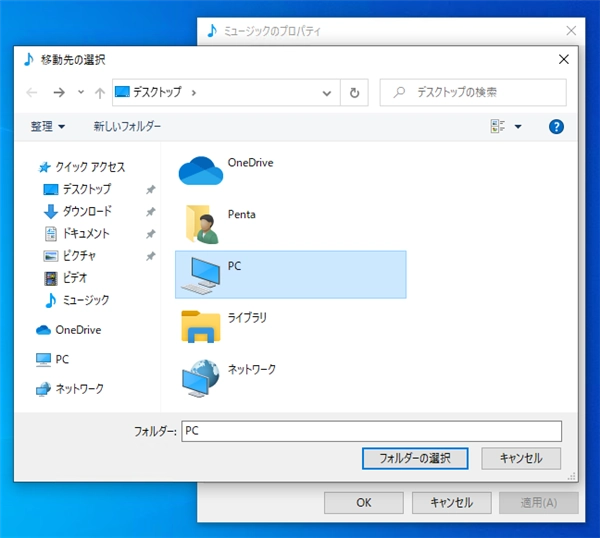Select デスクトップ in the sidebar

click(x=77, y=189)
